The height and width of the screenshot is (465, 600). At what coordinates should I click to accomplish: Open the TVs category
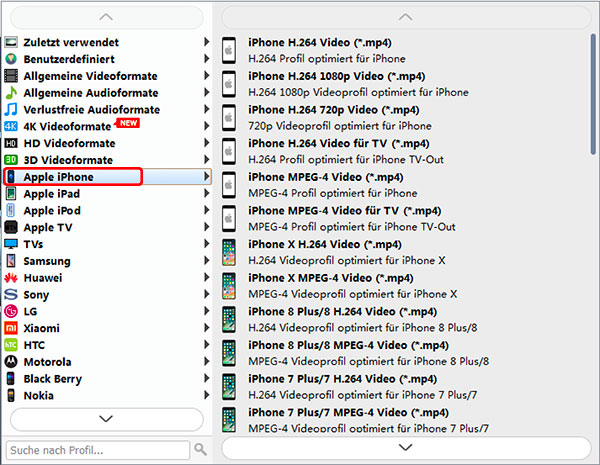(107, 244)
